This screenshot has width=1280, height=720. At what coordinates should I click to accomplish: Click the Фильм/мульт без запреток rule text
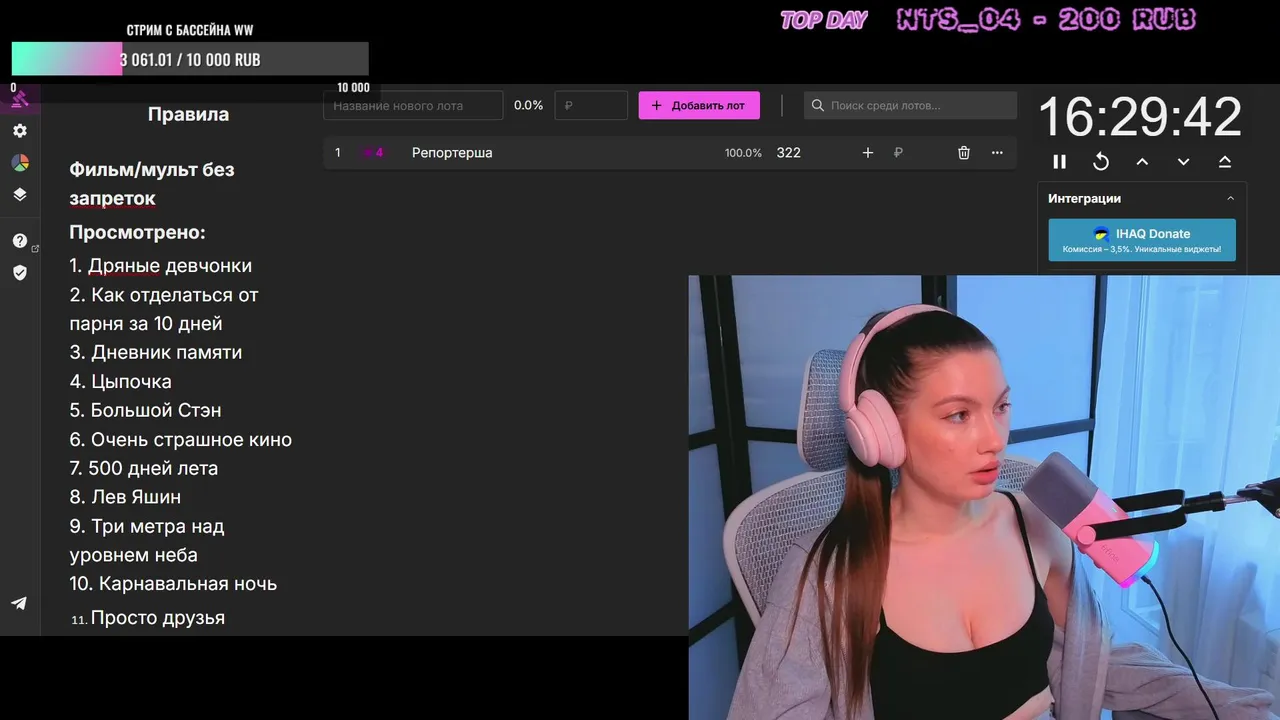(152, 184)
